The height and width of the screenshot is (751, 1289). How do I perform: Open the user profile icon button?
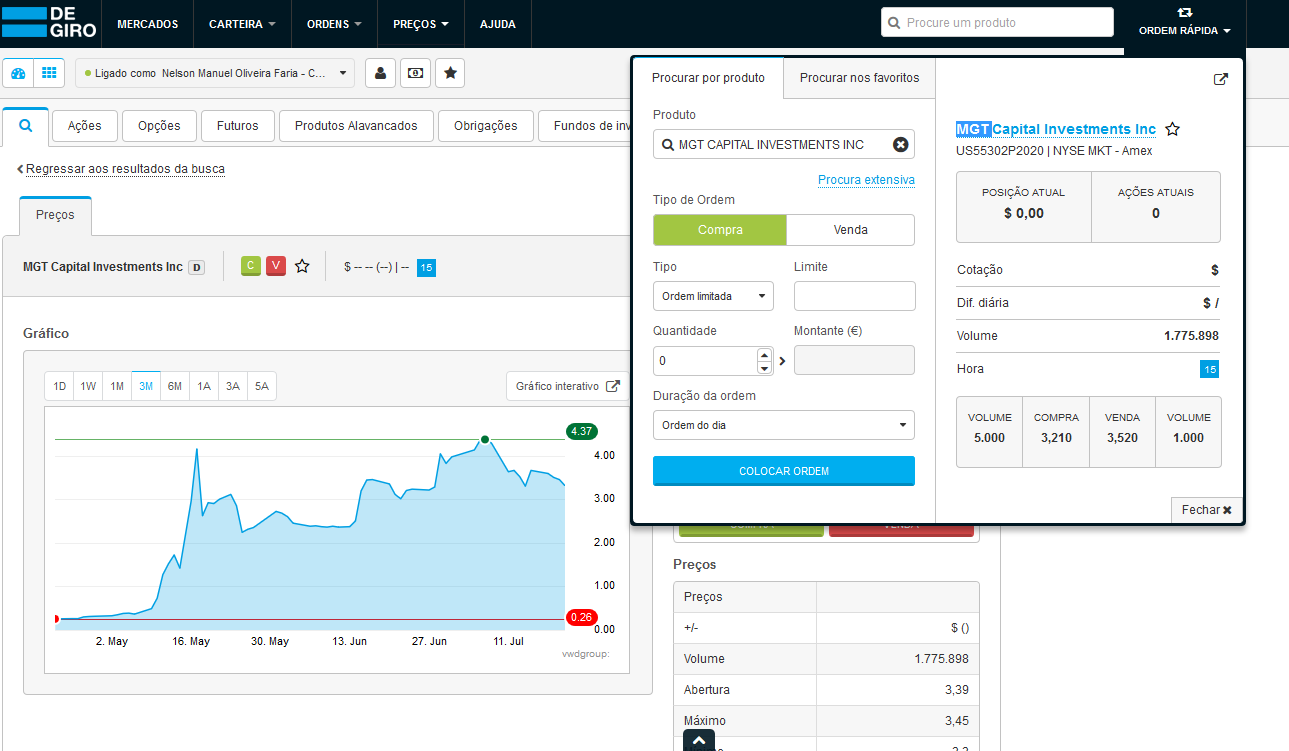pos(380,73)
